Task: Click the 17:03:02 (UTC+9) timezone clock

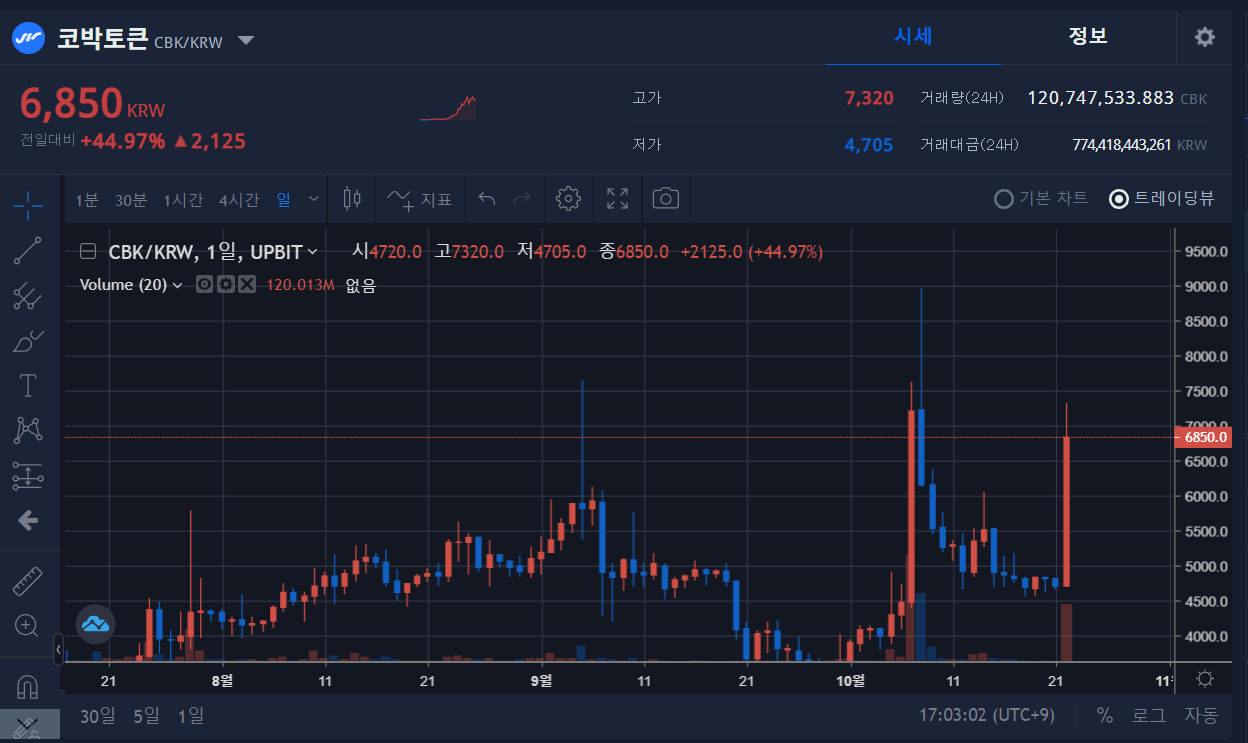Action: [x=987, y=716]
